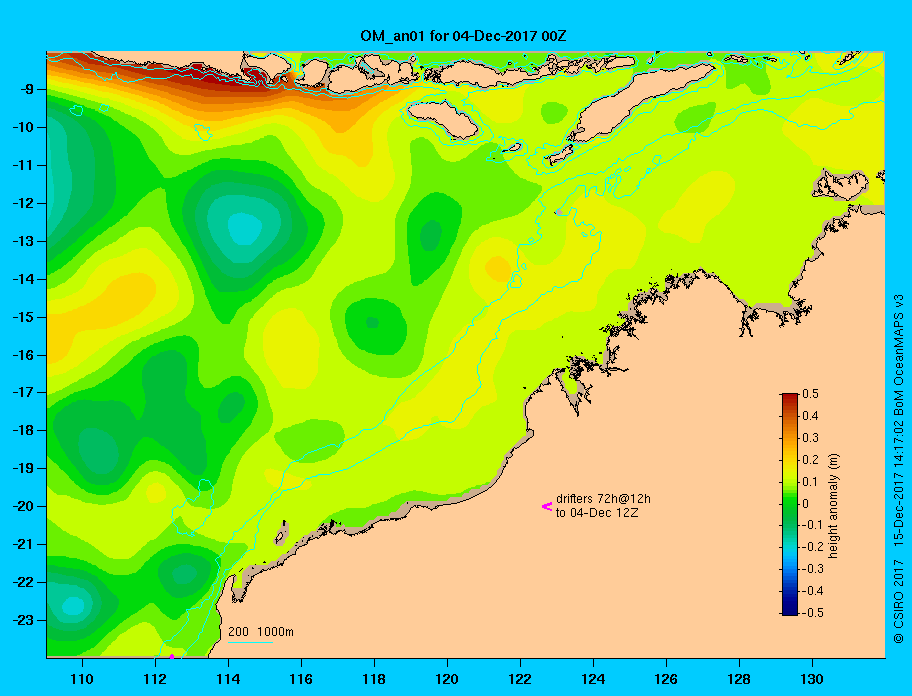The height and width of the screenshot is (696, 912).
Task: Click the -11 latitude axis label
Action: 23,165
